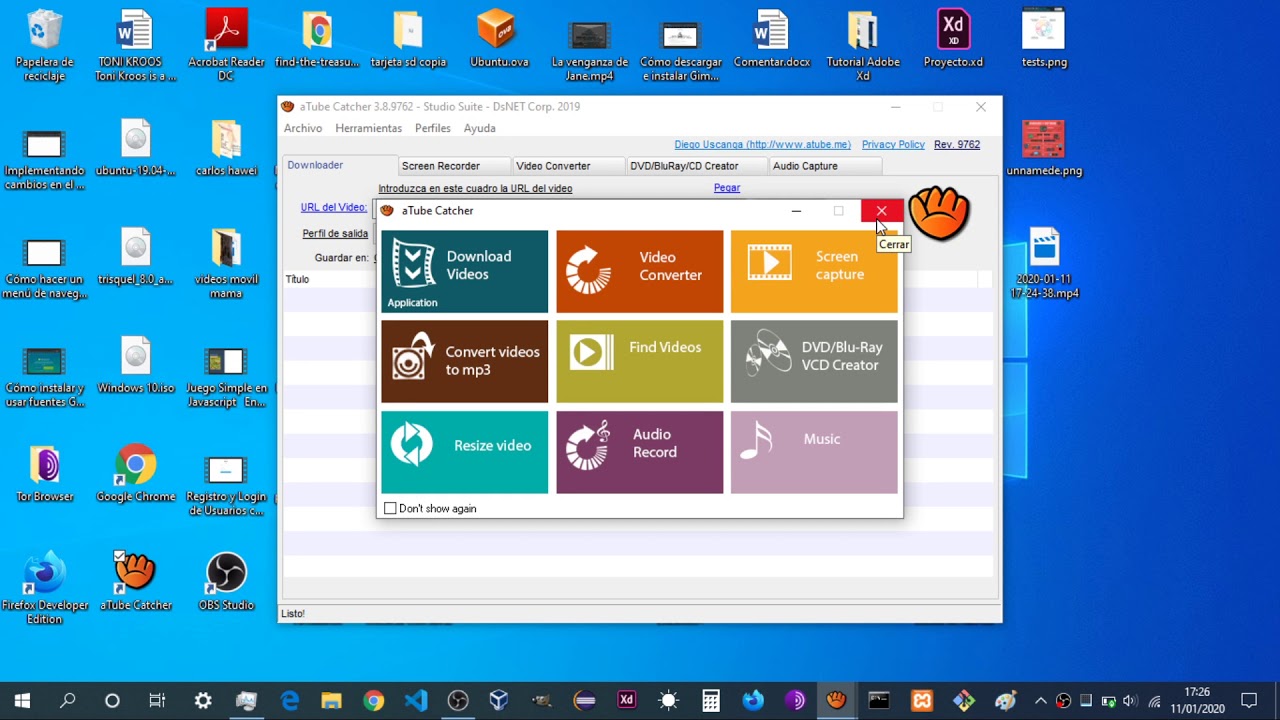Select the tests.png desktop file

tap(1044, 40)
